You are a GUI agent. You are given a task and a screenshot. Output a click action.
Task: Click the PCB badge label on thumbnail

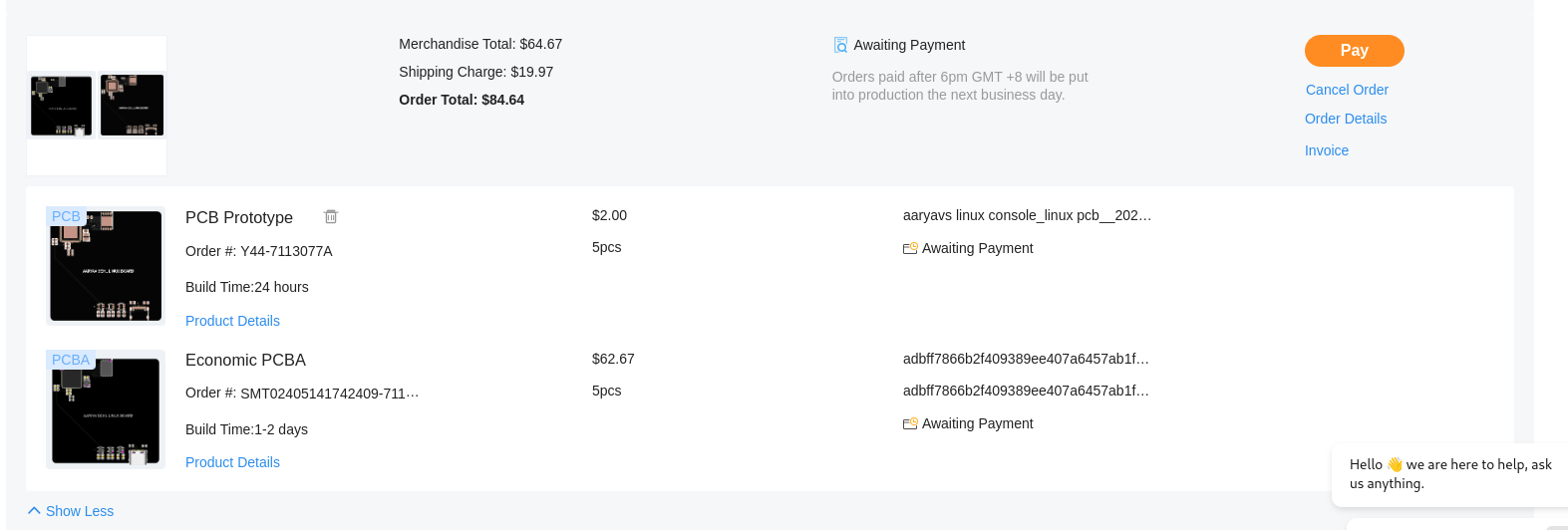[x=66, y=216]
